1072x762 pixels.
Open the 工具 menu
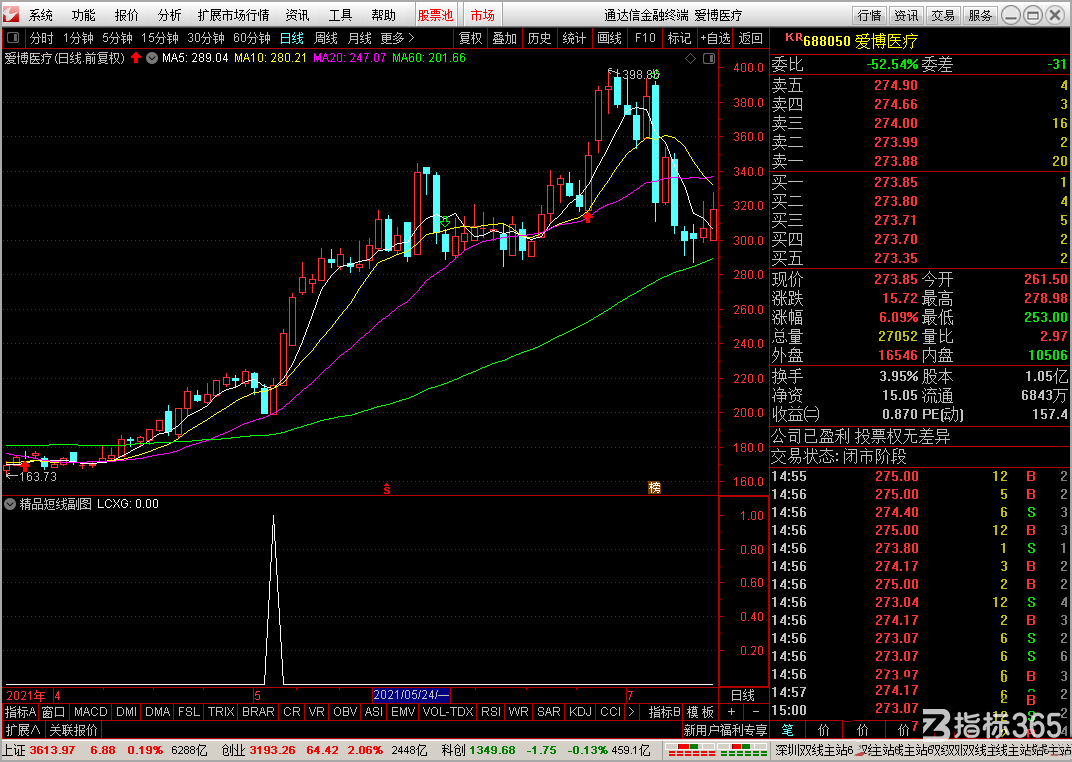340,15
